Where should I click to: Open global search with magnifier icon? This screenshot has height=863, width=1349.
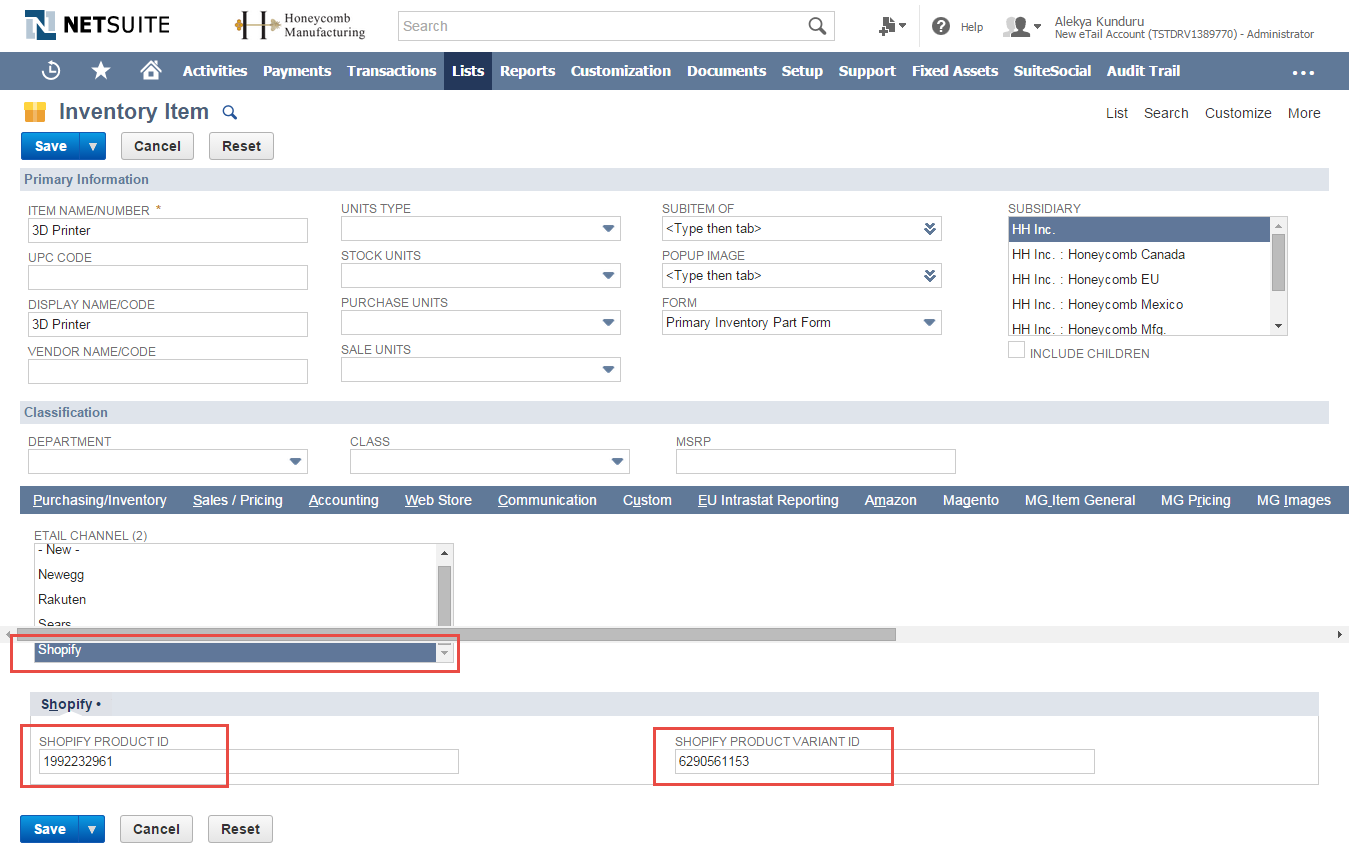pyautogui.click(x=818, y=25)
